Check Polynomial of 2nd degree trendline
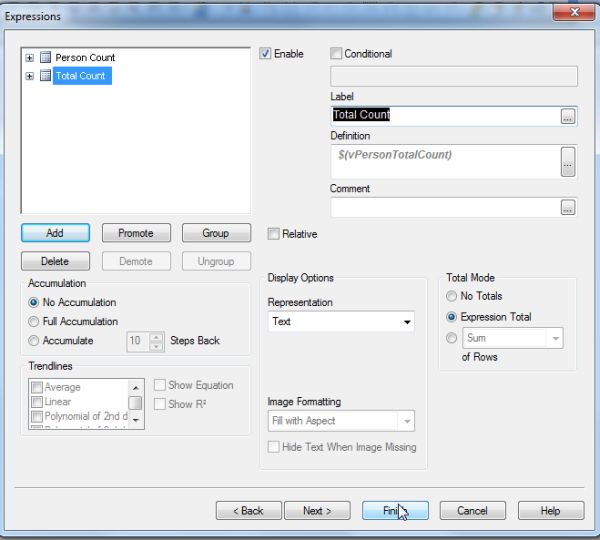The width and height of the screenshot is (600, 540). pyautogui.click(x=37, y=416)
